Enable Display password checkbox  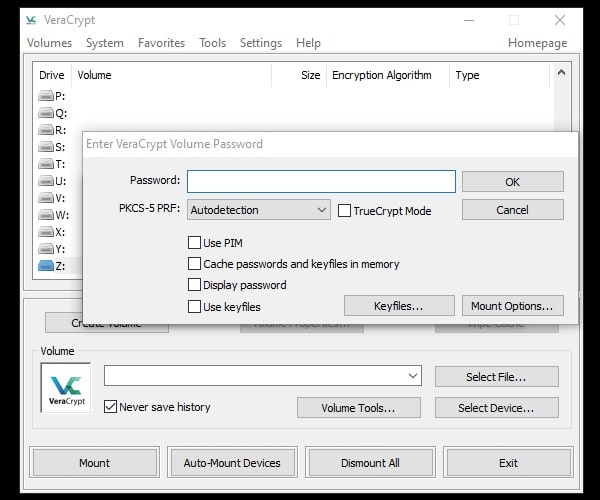click(194, 285)
